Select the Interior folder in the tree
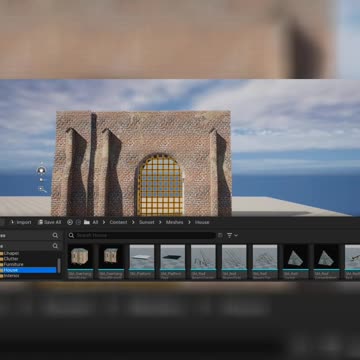The width and height of the screenshot is (360, 360). [x=11, y=276]
